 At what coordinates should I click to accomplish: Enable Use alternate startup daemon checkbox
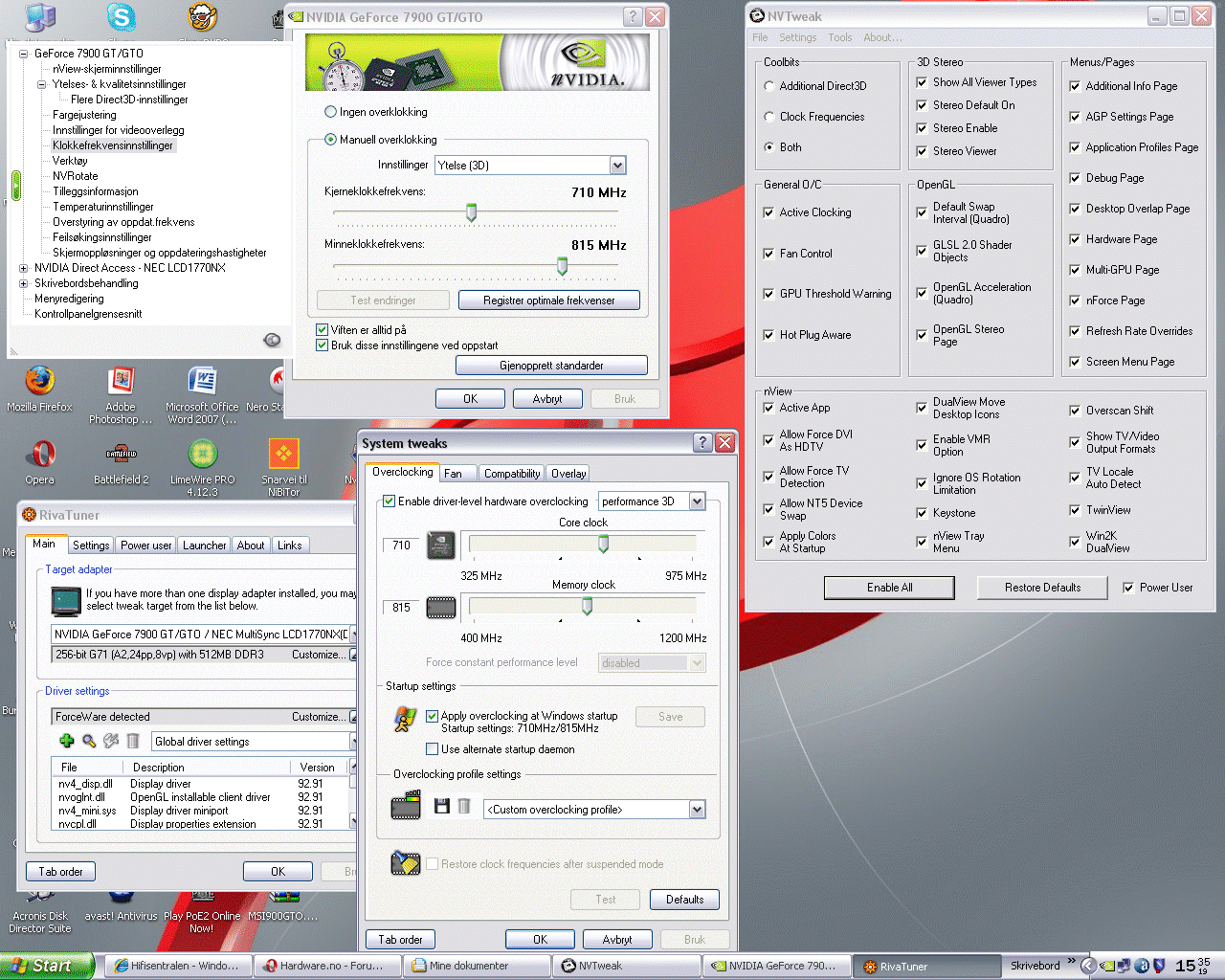coord(433,749)
